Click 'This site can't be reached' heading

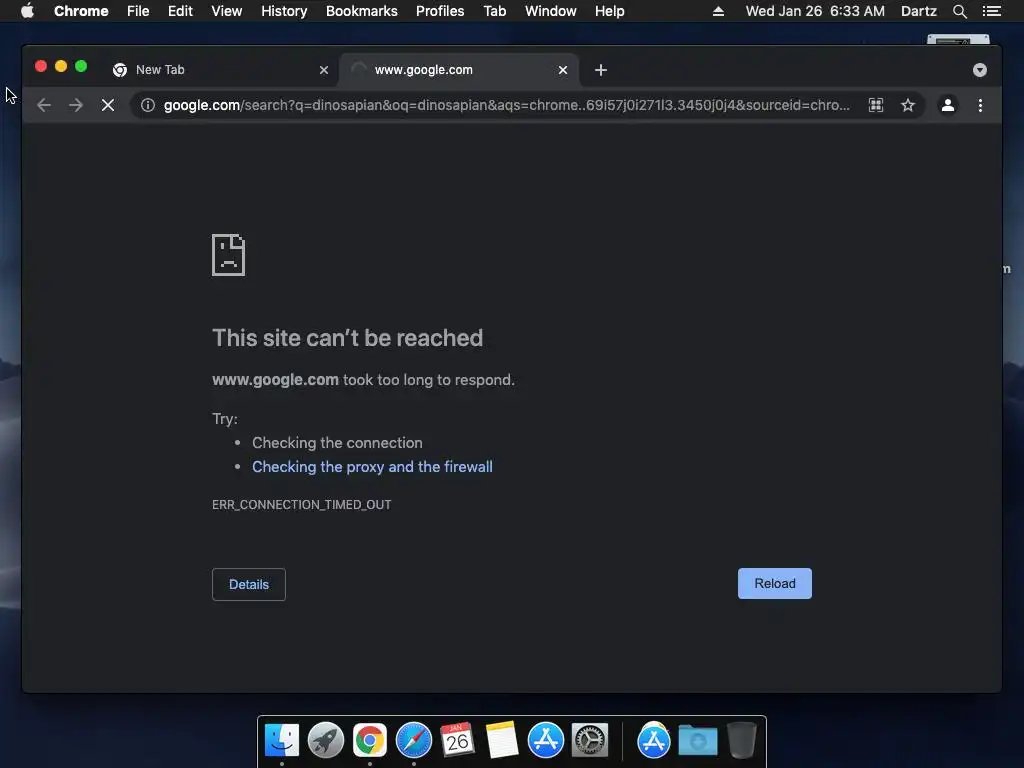pos(347,338)
